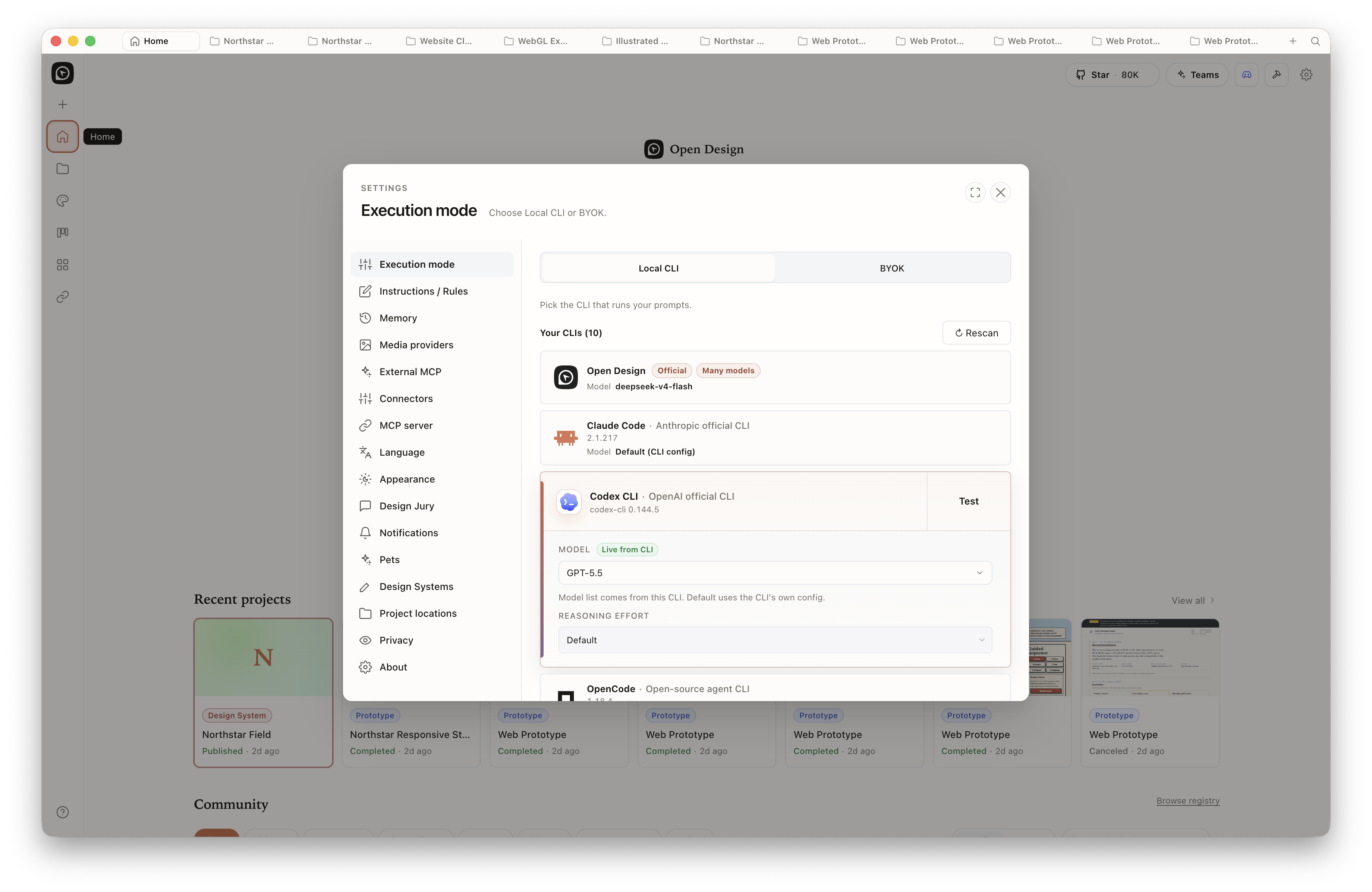1372x892 pixels.
Task: Open Connectors settings section
Action: coord(432,399)
